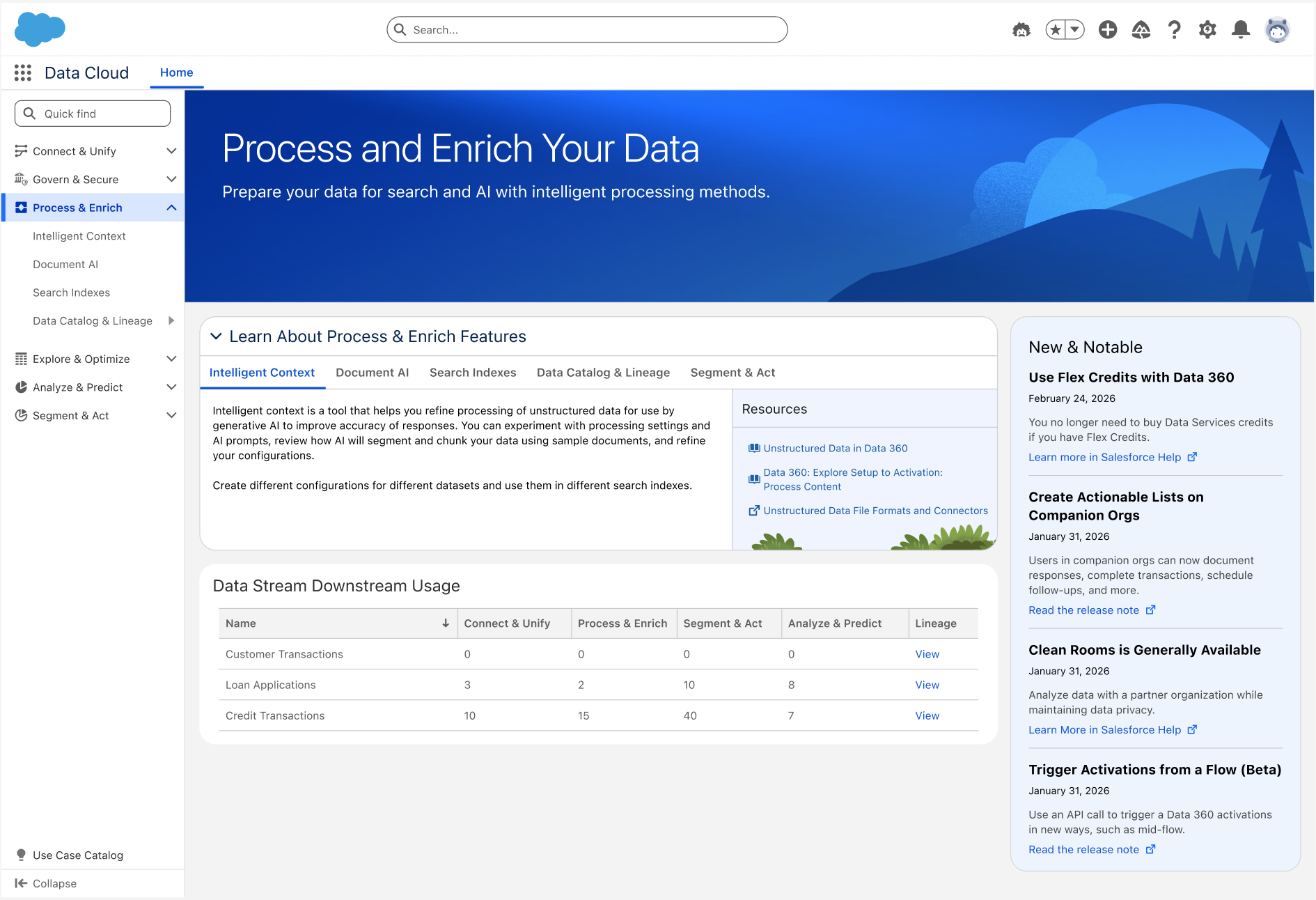The height and width of the screenshot is (900, 1316).
Task: Click the sort arrow in Name column
Action: click(x=446, y=623)
